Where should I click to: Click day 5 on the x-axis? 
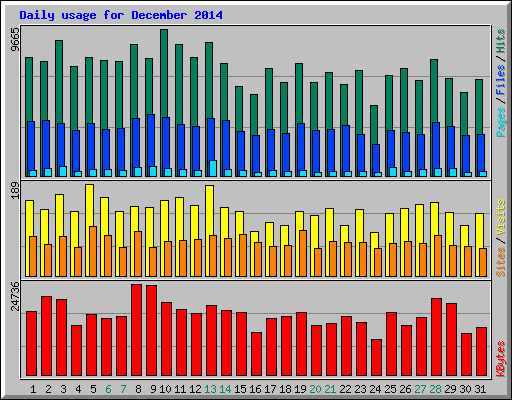coord(93,389)
